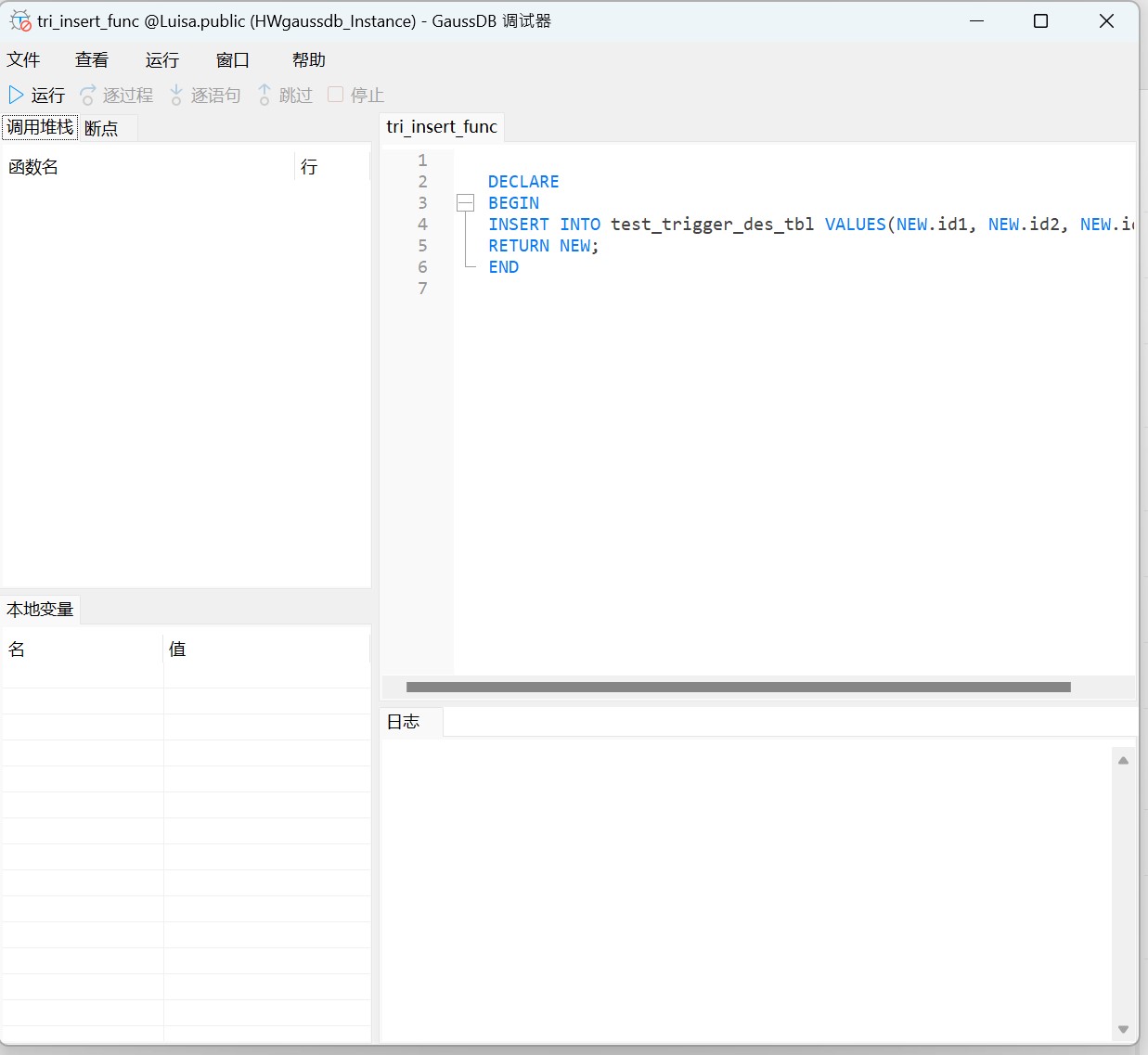Click the Step Over (逐过程) icon
Image resolution: width=1148 pixels, height=1055 pixels.
(88, 95)
